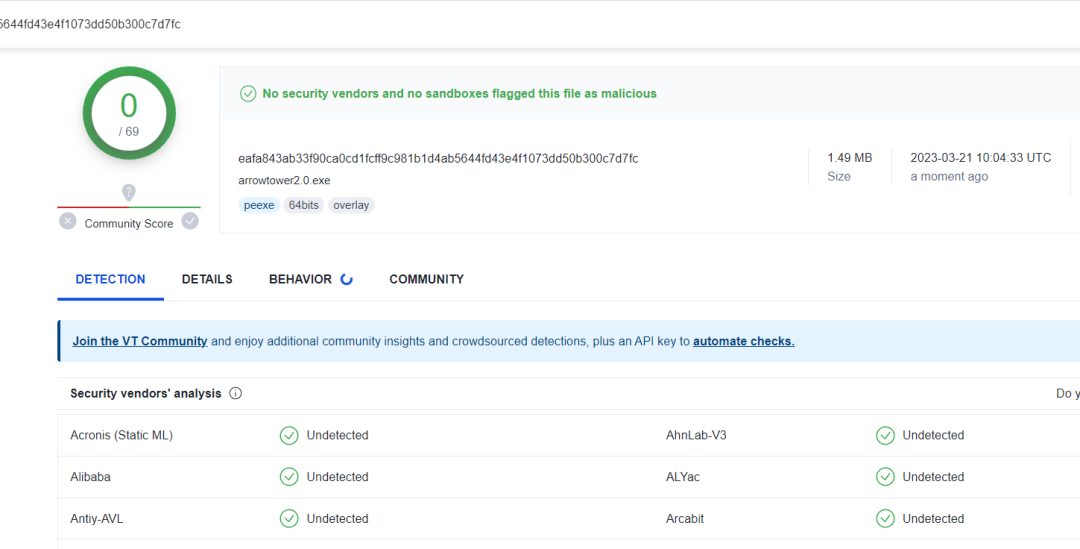Click the green check icon in the no-detection banner
Viewport: 1080px width, 549px height.
pyautogui.click(x=248, y=93)
